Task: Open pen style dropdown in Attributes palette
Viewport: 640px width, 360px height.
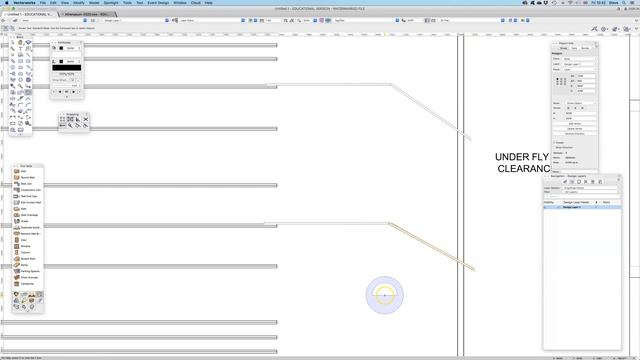Action: (x=70, y=62)
